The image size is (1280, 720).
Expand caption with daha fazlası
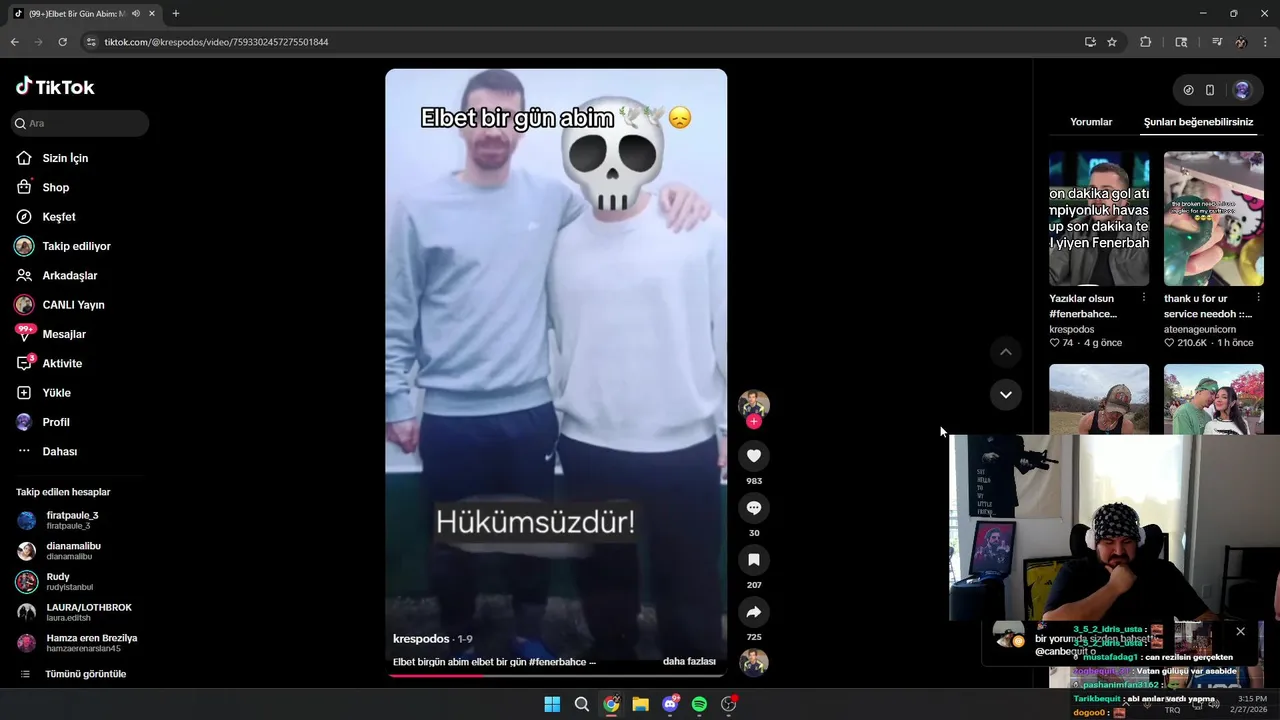(x=689, y=662)
